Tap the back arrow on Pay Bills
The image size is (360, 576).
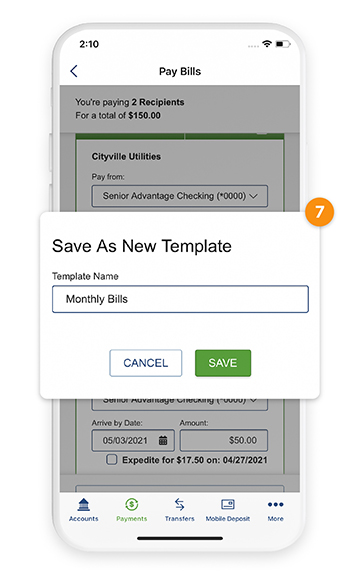pos(74,71)
